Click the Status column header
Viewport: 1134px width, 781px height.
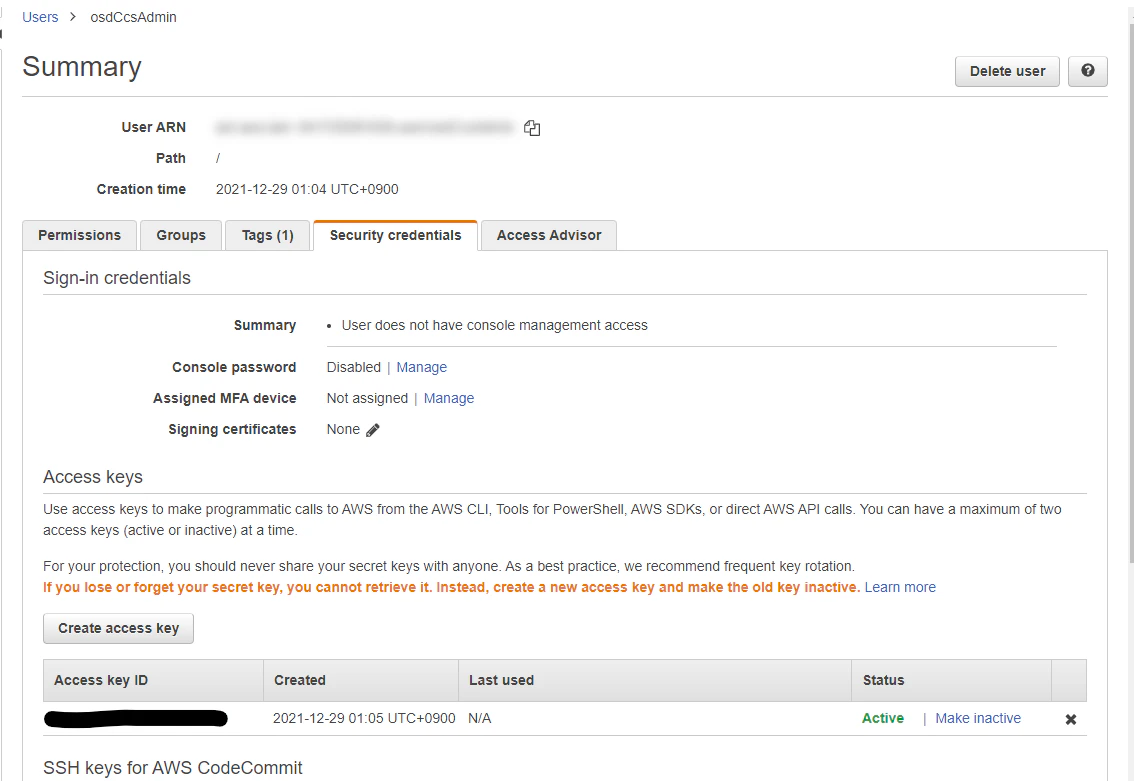tap(952, 680)
